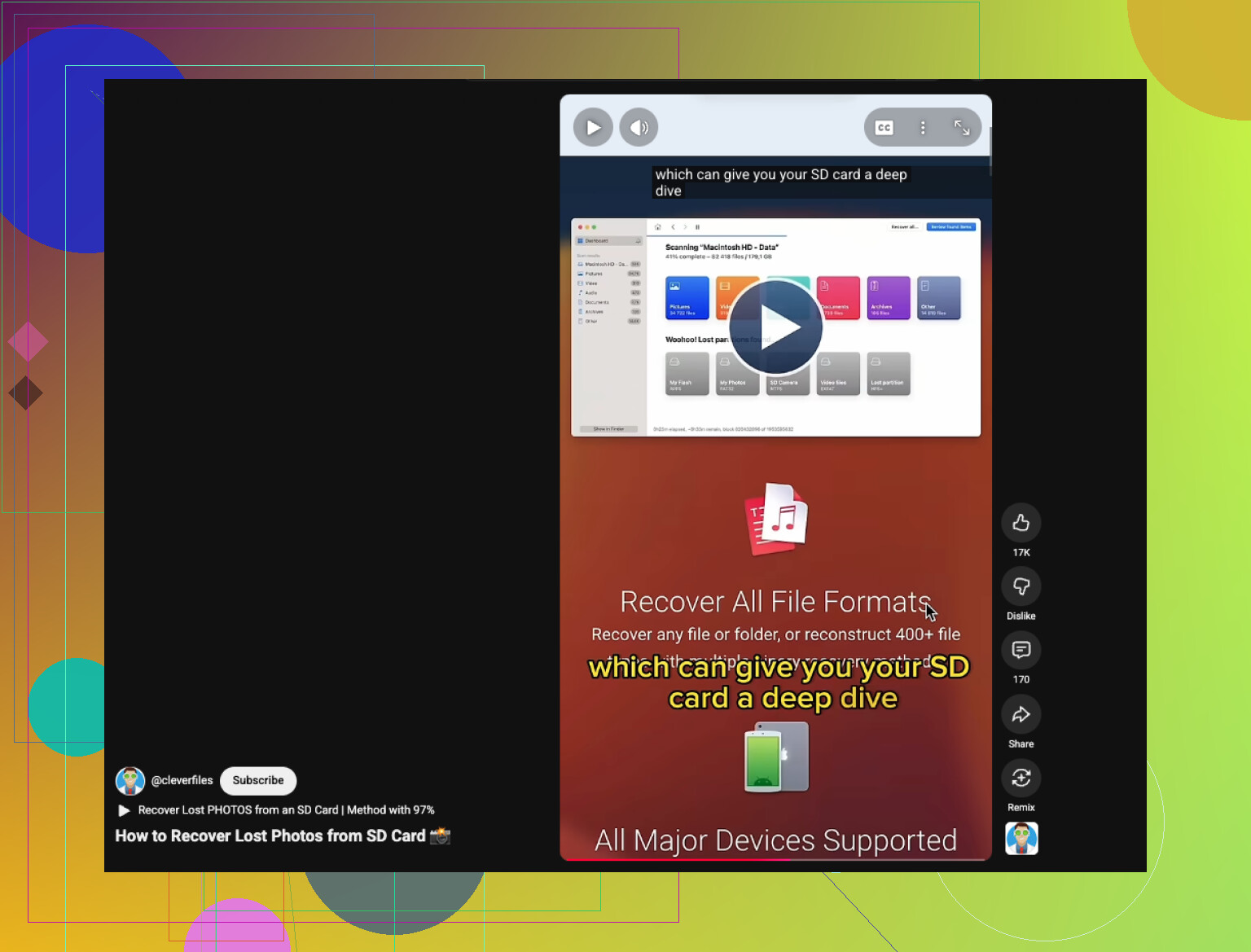
Task: Open the cleverfiles channel avatar
Action: tap(130, 780)
